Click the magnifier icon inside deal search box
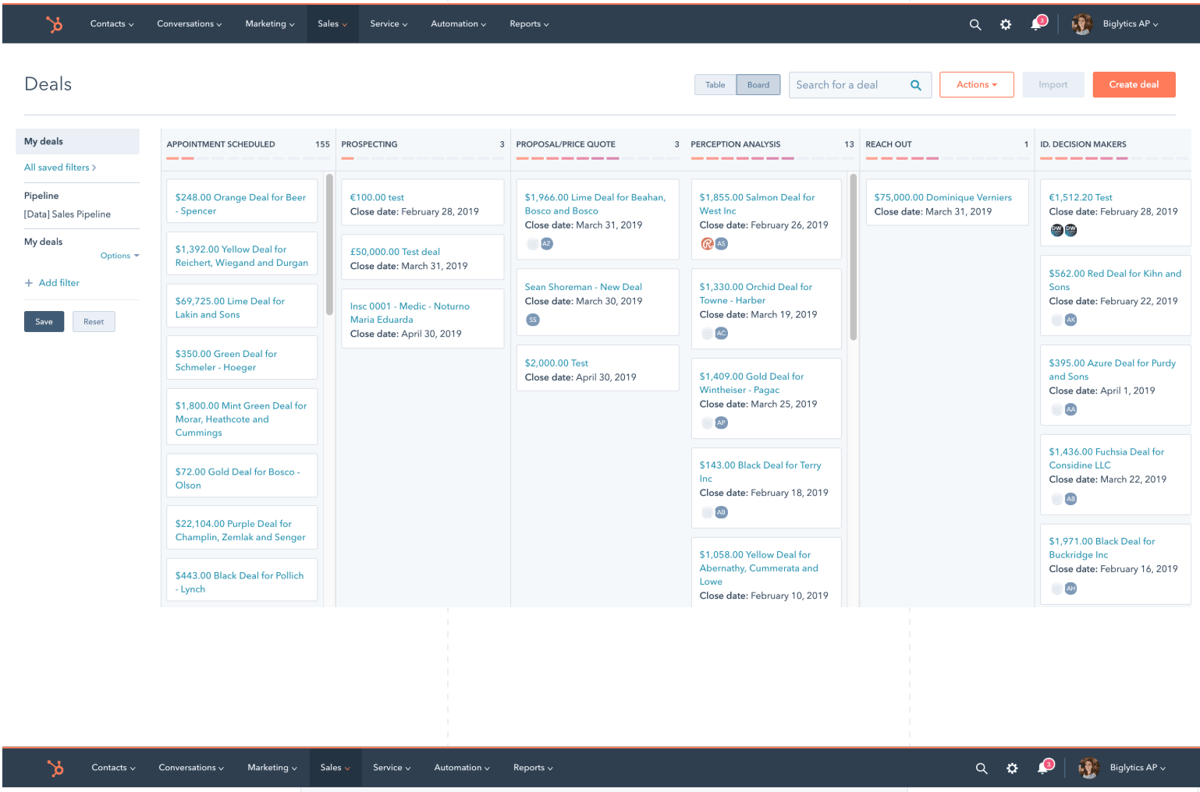 tap(916, 85)
